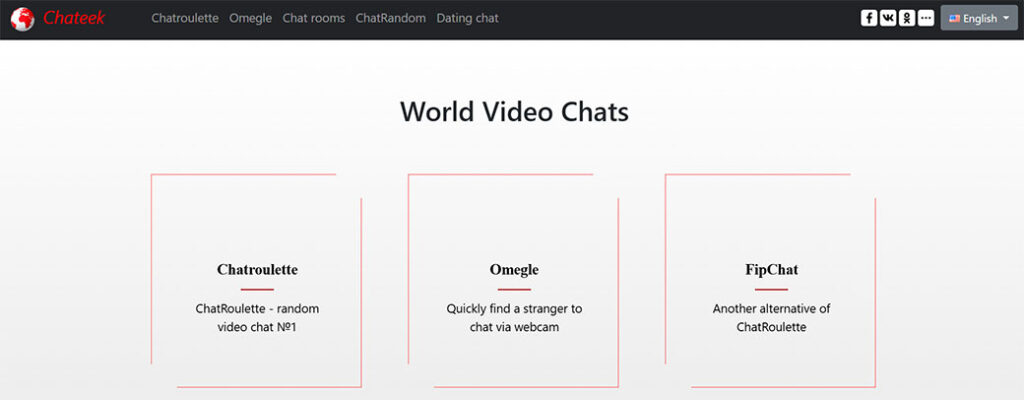Navigate to Dating chat
1024x400 pixels.
467,18
